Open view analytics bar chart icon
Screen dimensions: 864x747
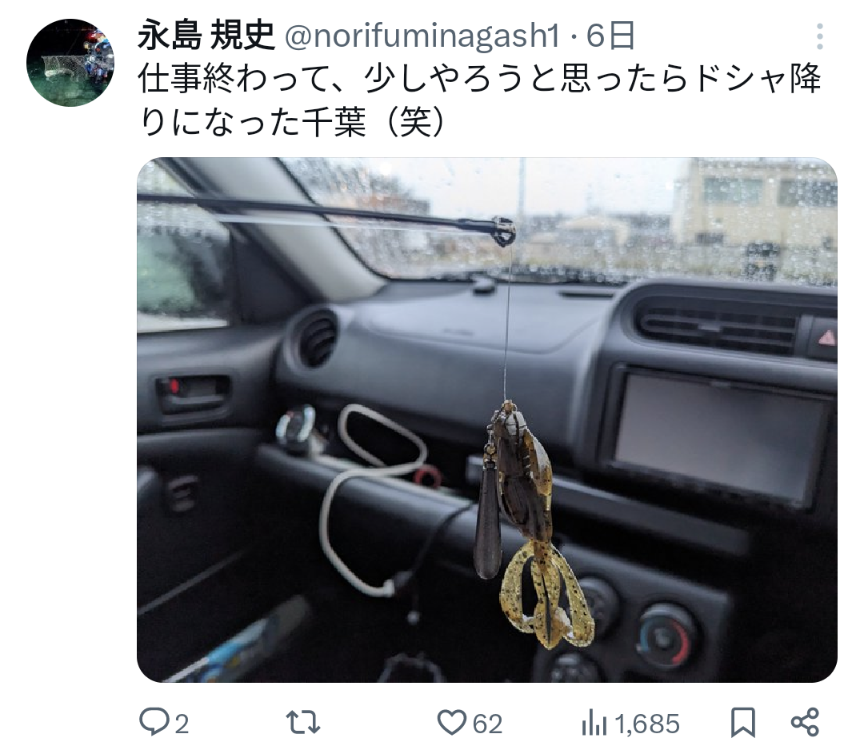pos(593,723)
